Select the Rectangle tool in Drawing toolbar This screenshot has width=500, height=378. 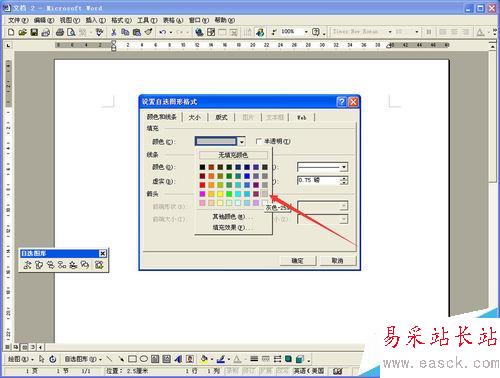click(x=132, y=359)
